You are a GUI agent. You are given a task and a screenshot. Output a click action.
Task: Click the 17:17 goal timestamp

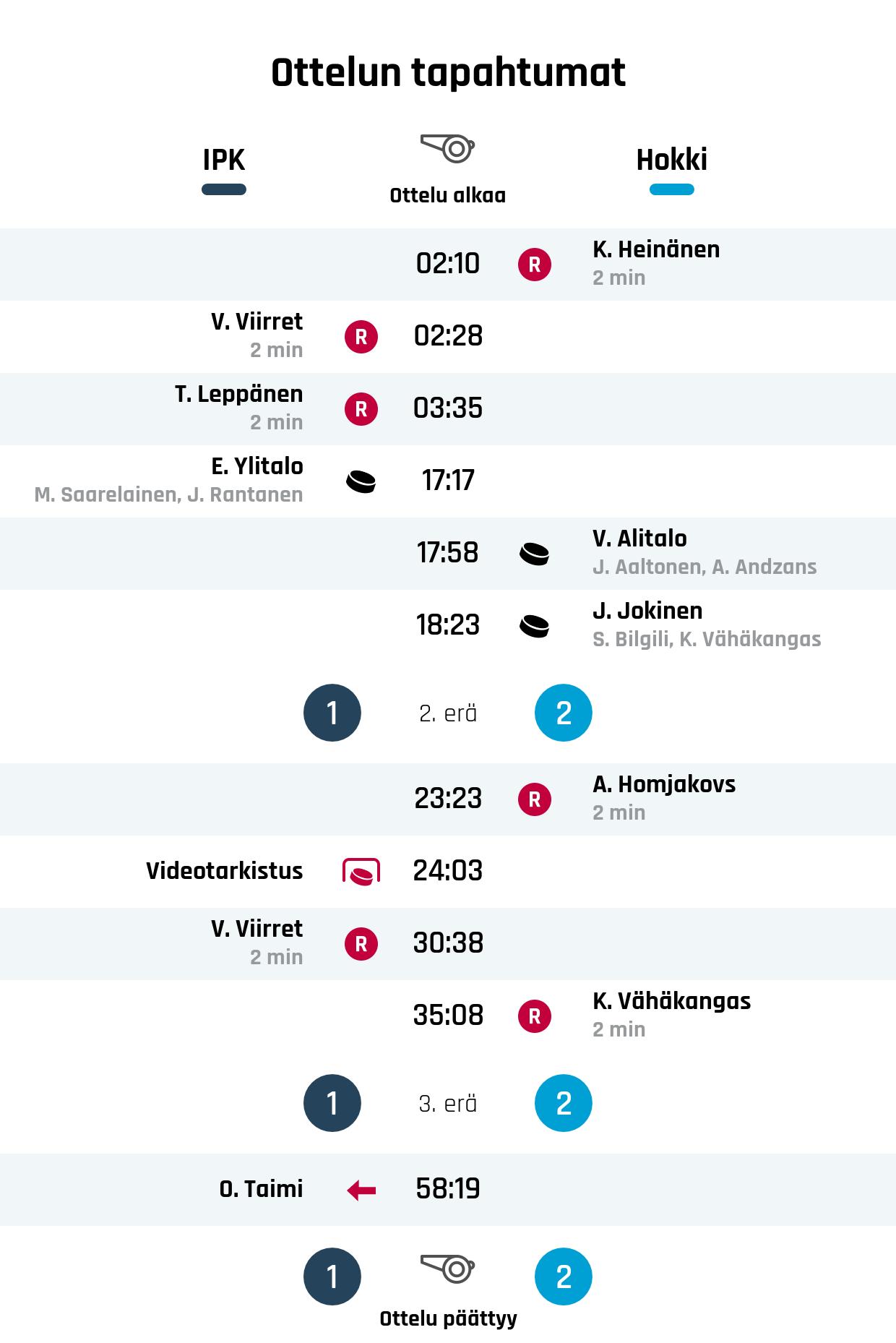[448, 481]
